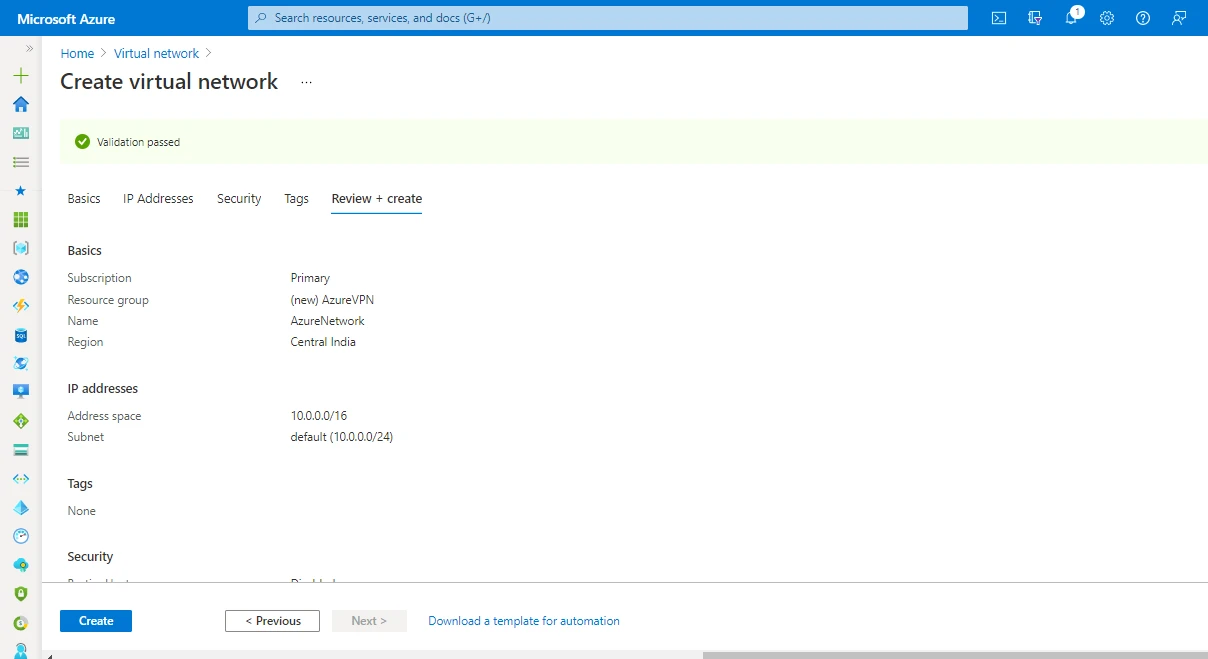Send feedback using the feedback icon

pos(1178,17)
